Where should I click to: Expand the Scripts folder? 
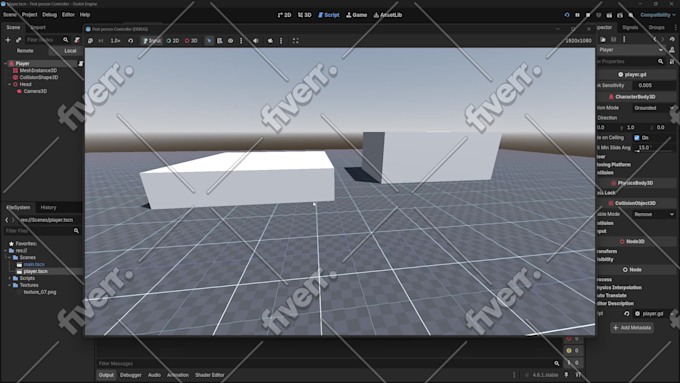(x=10, y=278)
